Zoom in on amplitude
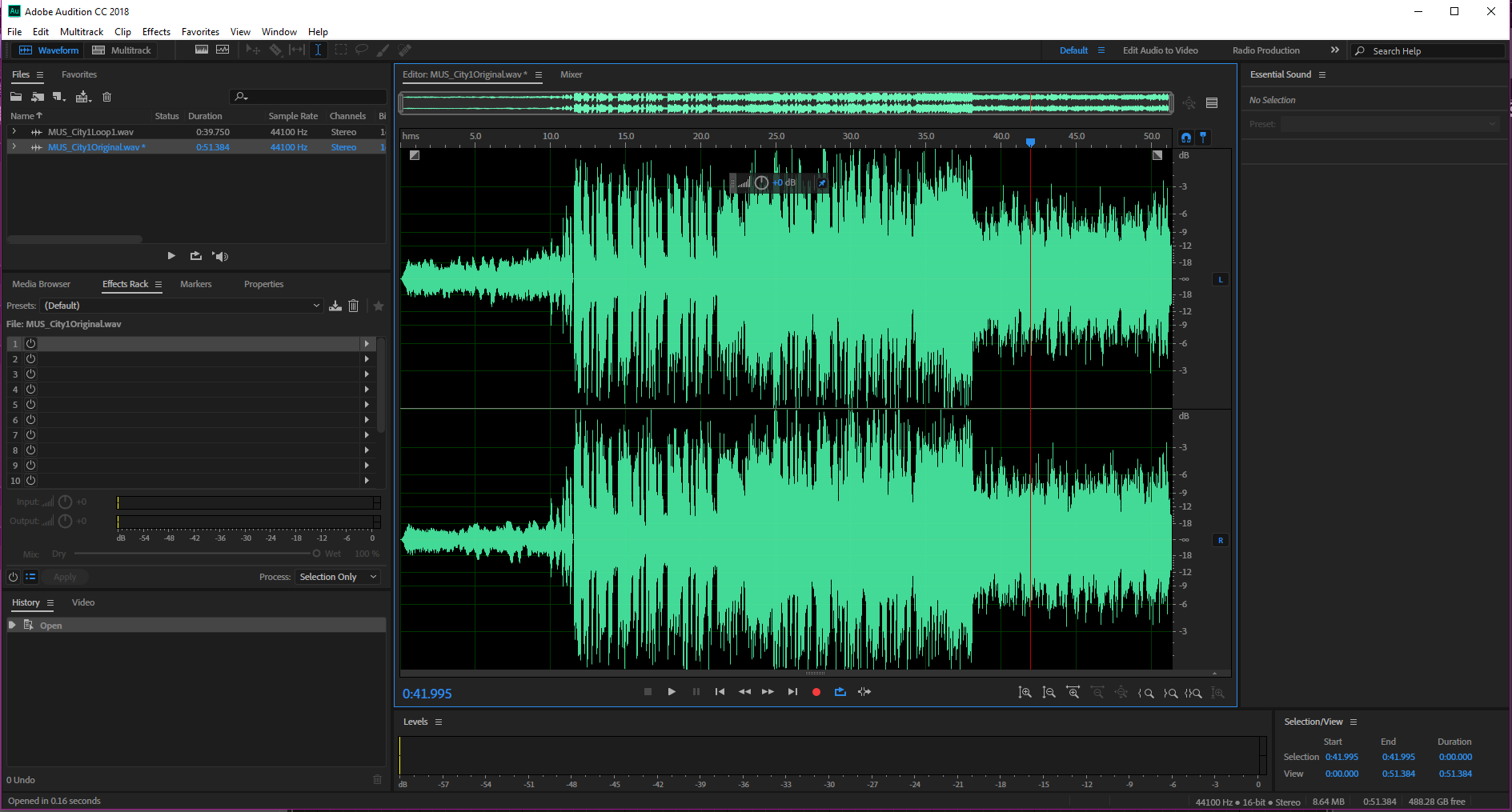Viewport: 1512px width, 812px height. (1026, 693)
